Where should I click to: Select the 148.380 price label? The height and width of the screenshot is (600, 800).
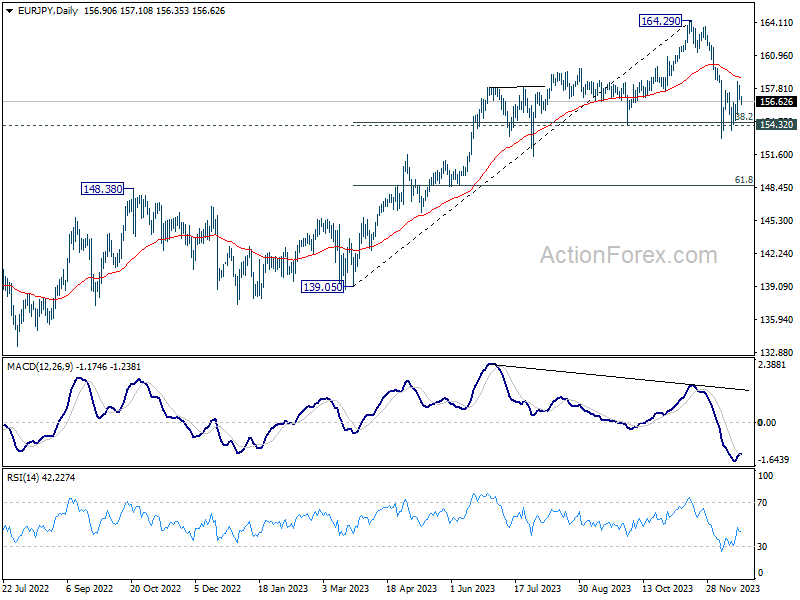coord(103,189)
